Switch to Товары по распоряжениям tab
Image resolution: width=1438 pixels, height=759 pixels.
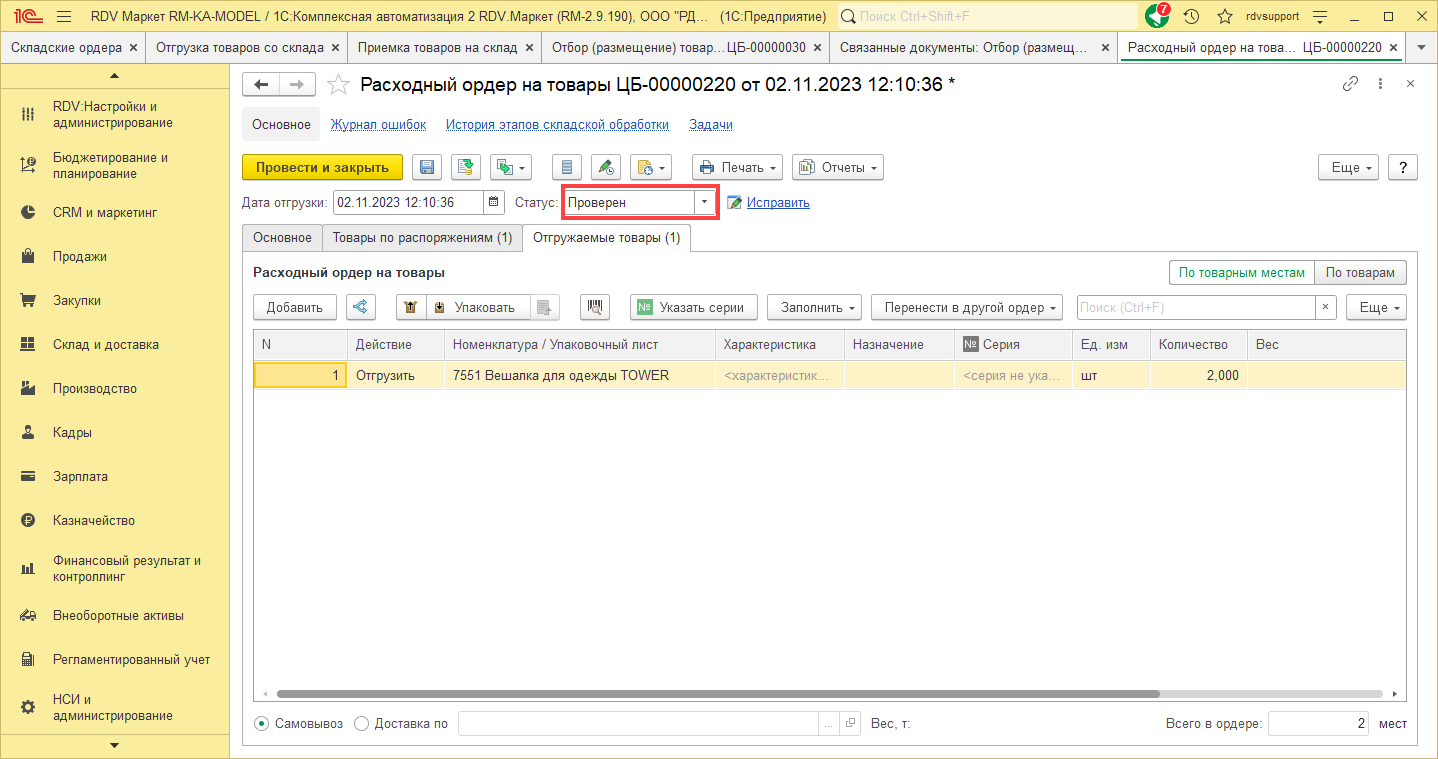coord(422,238)
